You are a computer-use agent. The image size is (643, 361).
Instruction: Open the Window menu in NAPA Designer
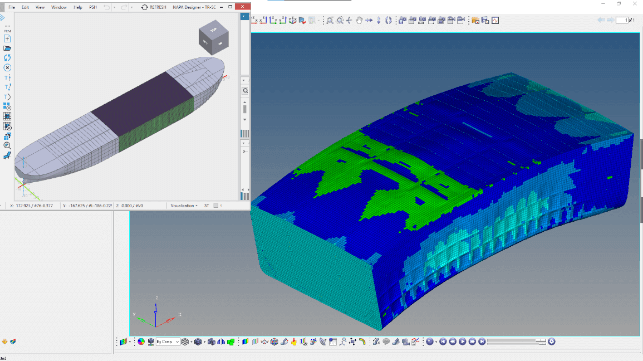59,7
